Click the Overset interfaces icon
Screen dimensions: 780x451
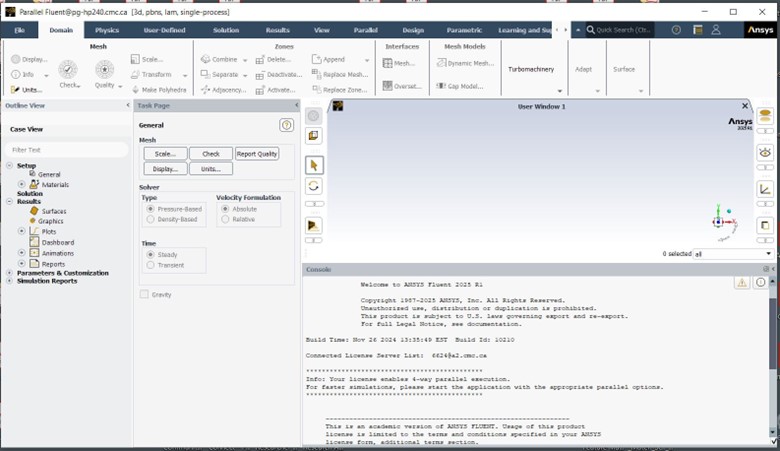tap(388, 86)
